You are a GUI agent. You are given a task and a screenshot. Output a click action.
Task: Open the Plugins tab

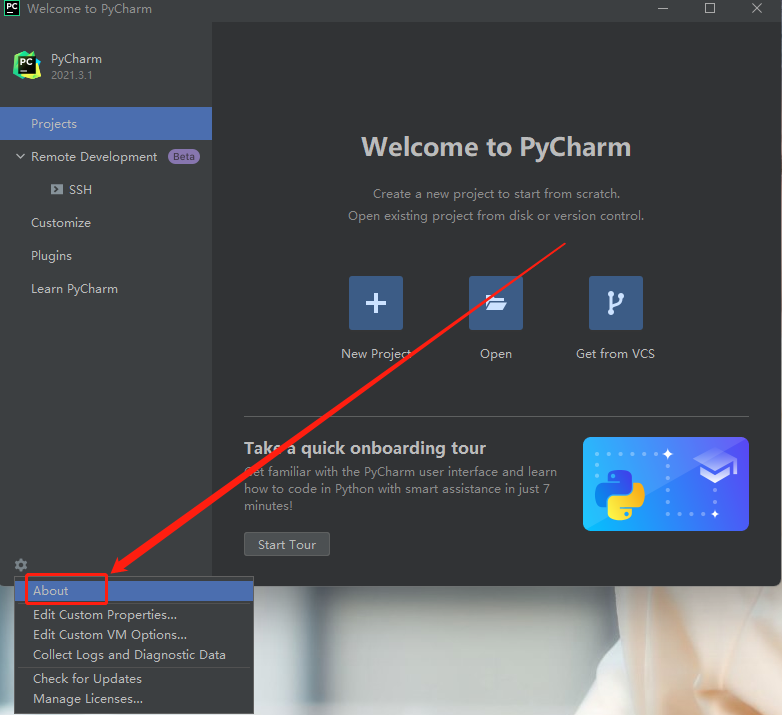coord(51,256)
